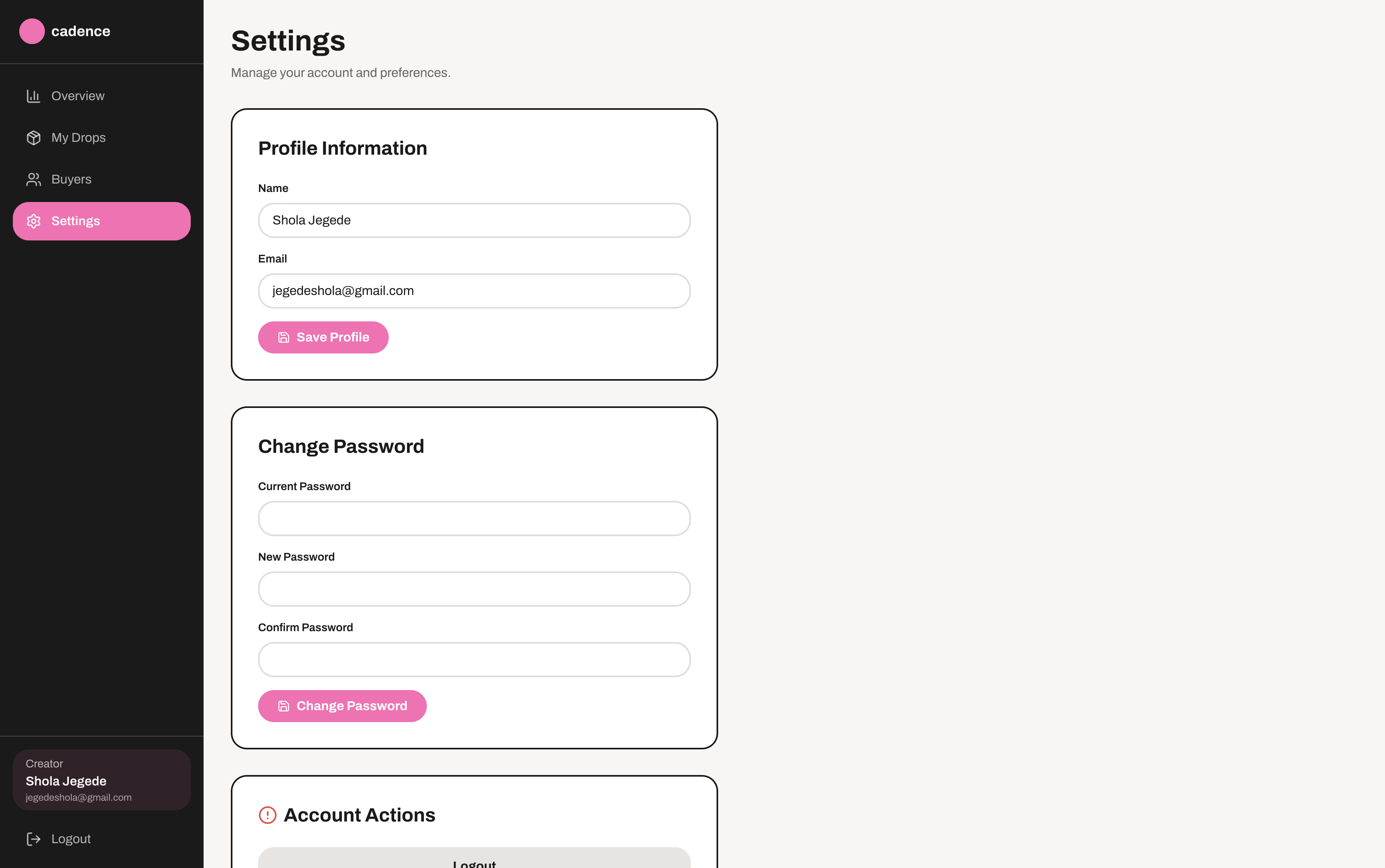Screen dimensions: 1385x868
Task: Click the pink cadence logo circle
Action: pyautogui.click(x=32, y=31)
